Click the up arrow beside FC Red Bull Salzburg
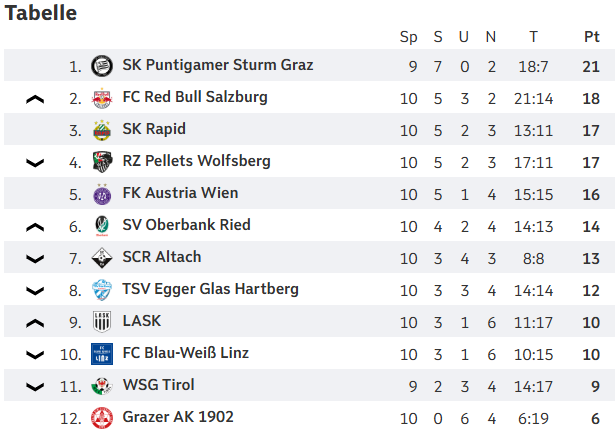This screenshot has width=616, height=434. pyautogui.click(x=35, y=99)
